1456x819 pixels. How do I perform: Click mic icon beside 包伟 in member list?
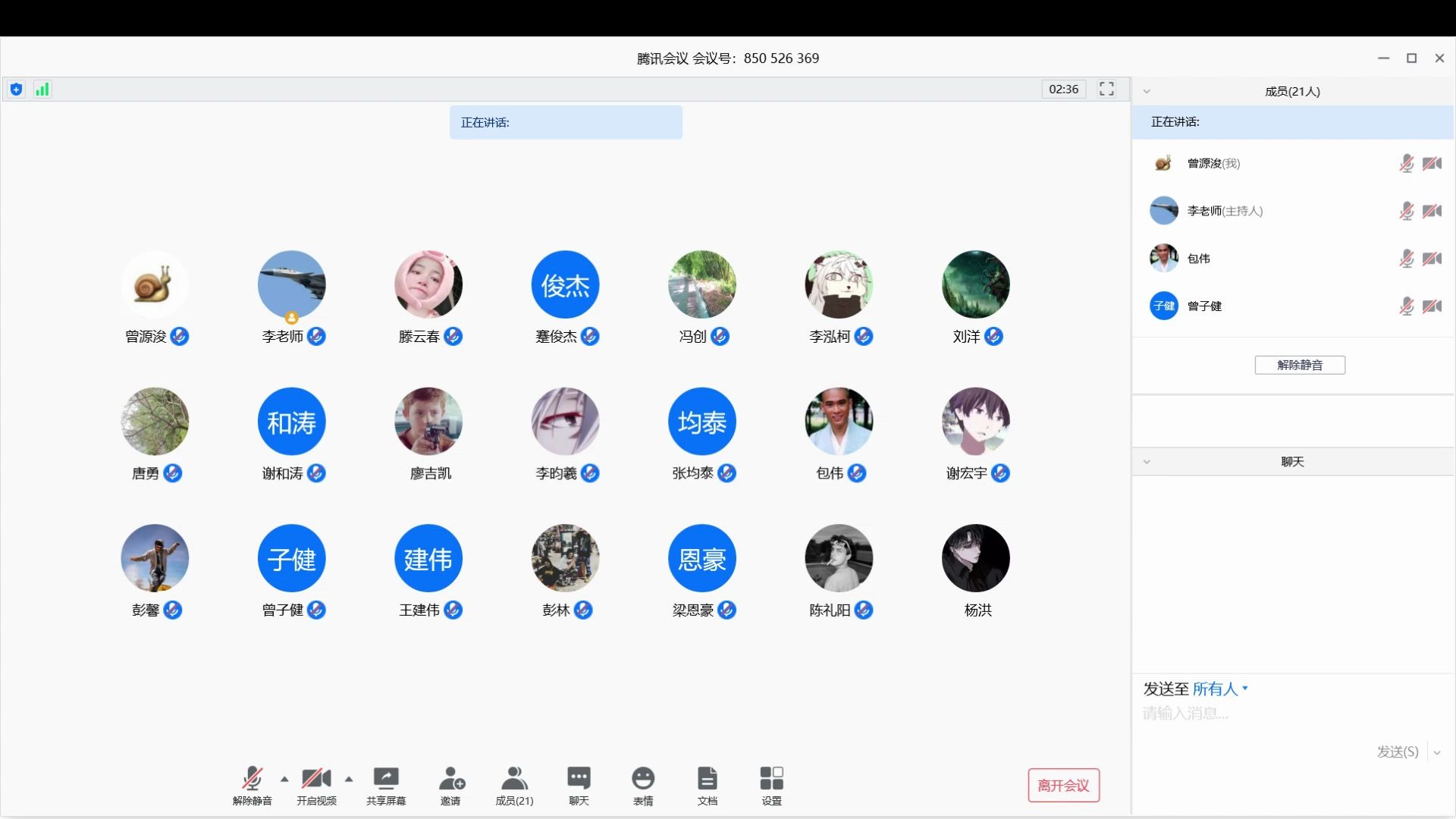(1406, 259)
